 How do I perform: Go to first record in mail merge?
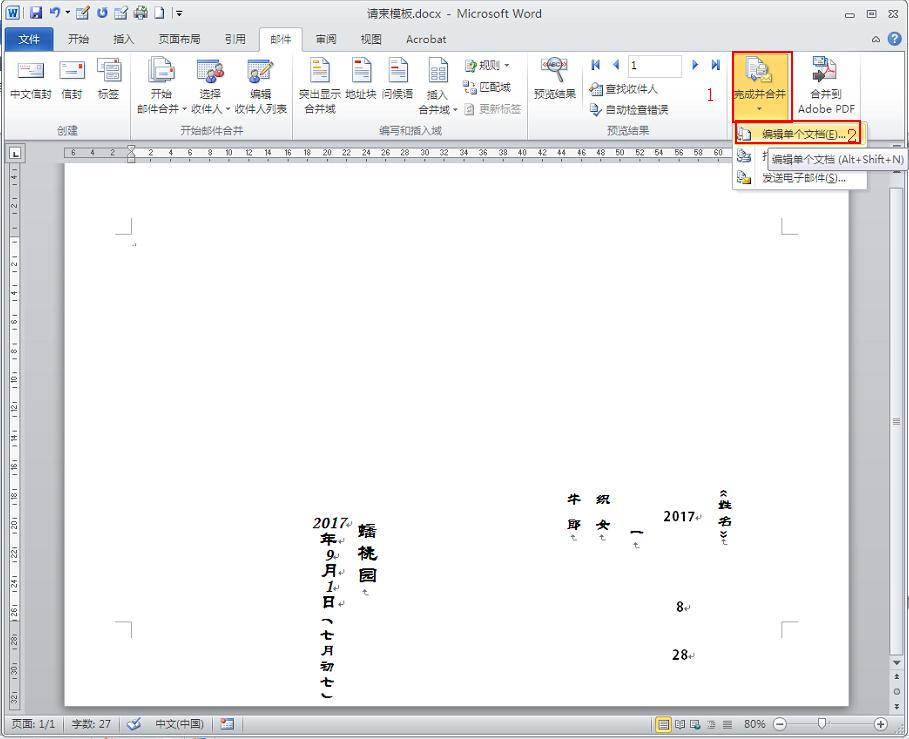click(x=595, y=65)
